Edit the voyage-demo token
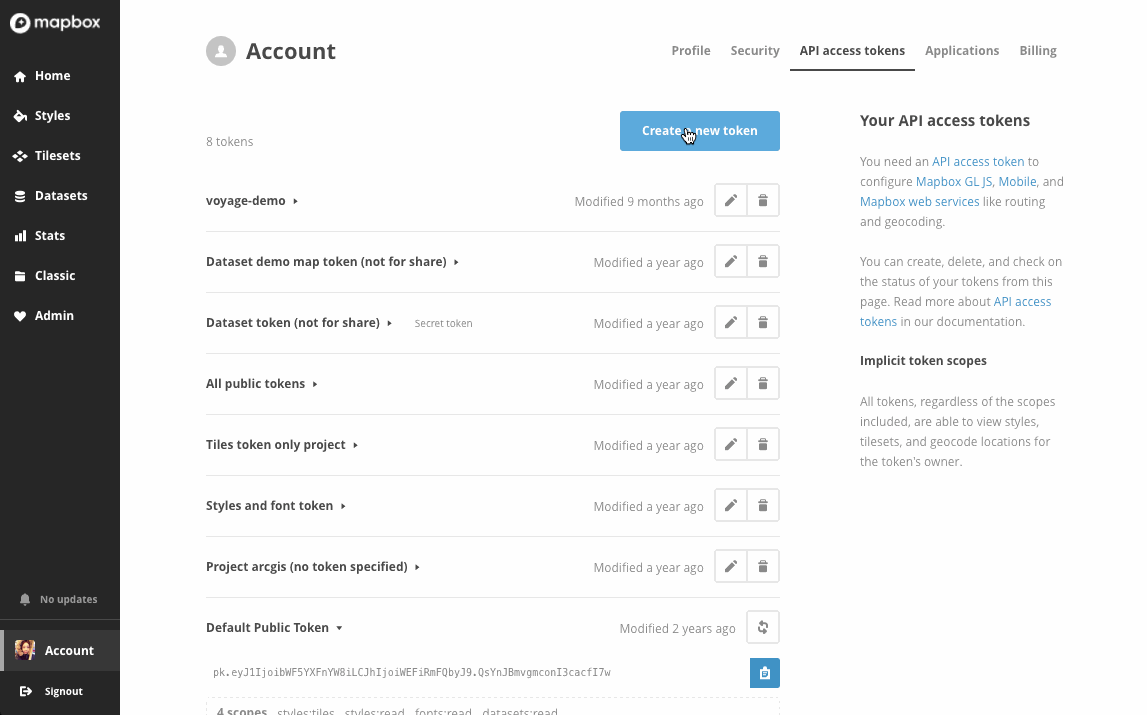The image size is (1147, 715). (x=731, y=201)
